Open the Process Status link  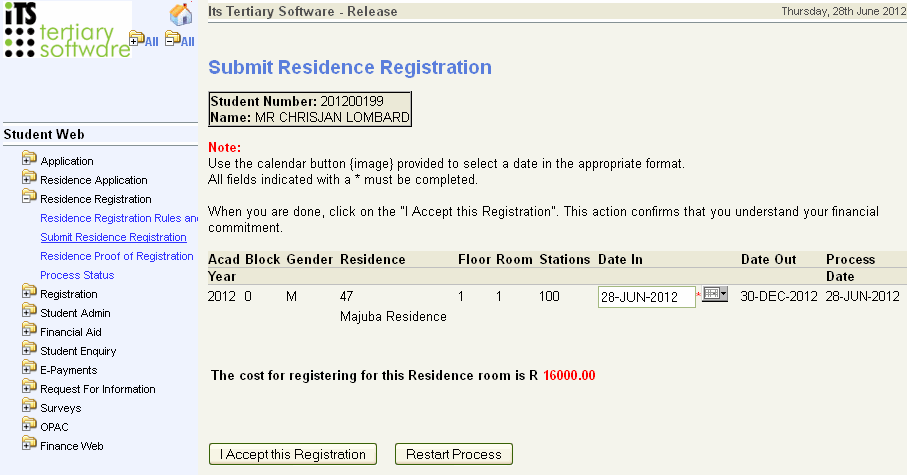click(x=77, y=275)
